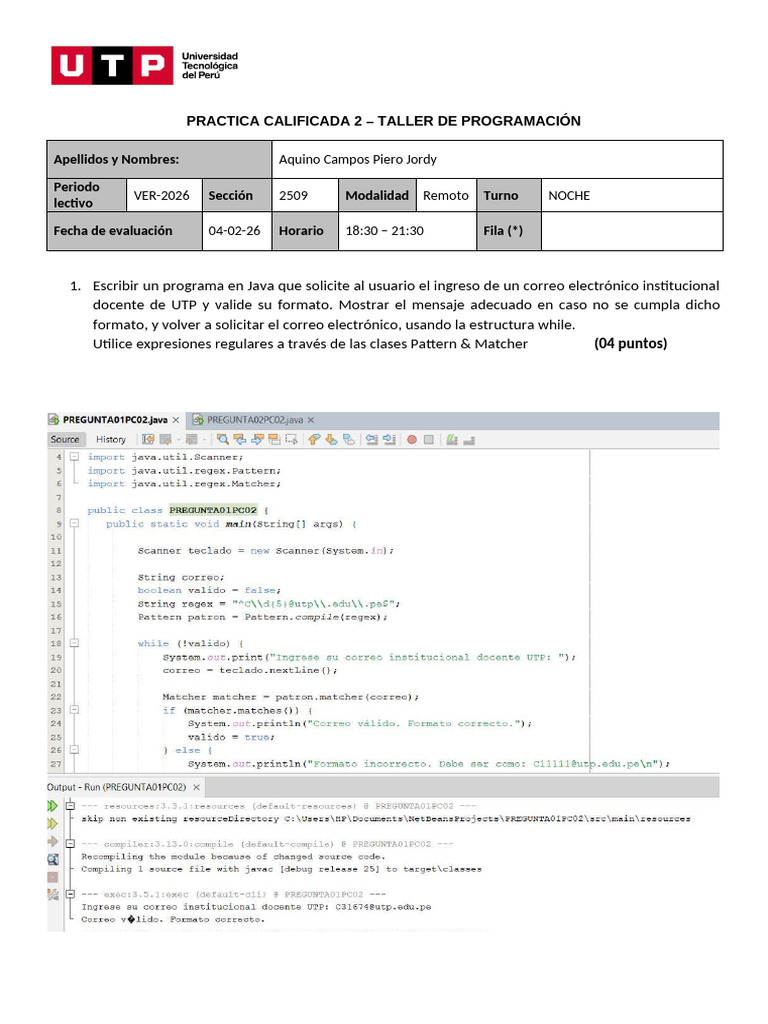The image size is (768, 1024).
Task: Select the History view button
Action: tap(111, 440)
